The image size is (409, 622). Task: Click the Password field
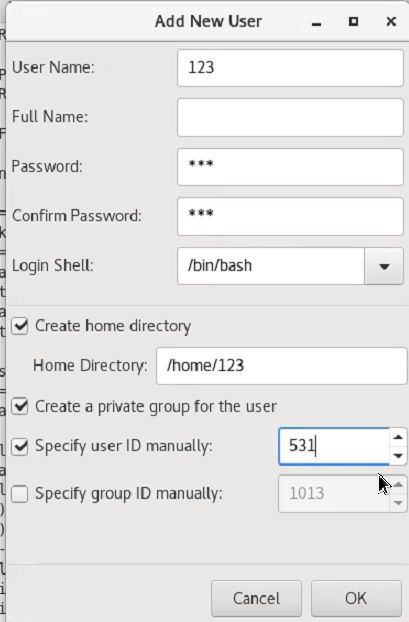pos(290,167)
